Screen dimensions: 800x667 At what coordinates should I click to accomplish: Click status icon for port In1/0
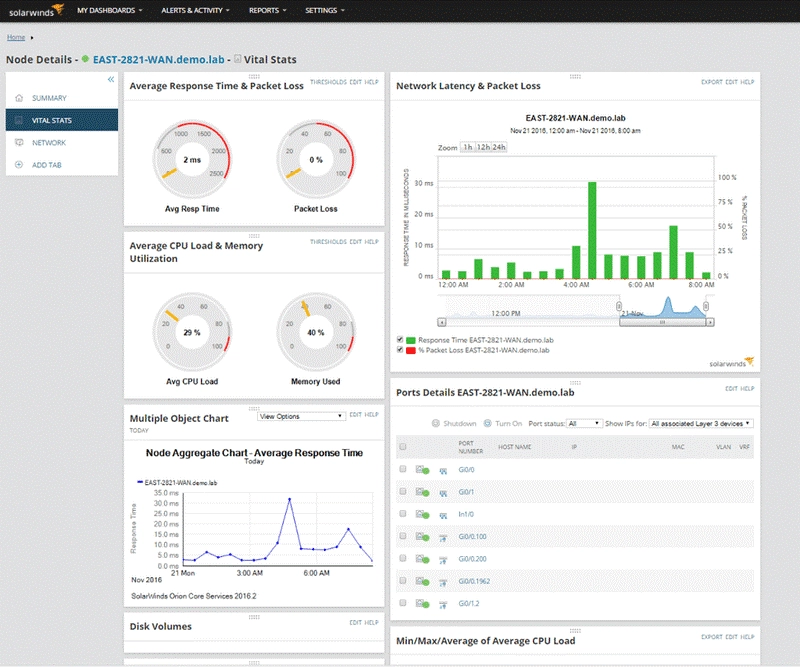[422, 514]
